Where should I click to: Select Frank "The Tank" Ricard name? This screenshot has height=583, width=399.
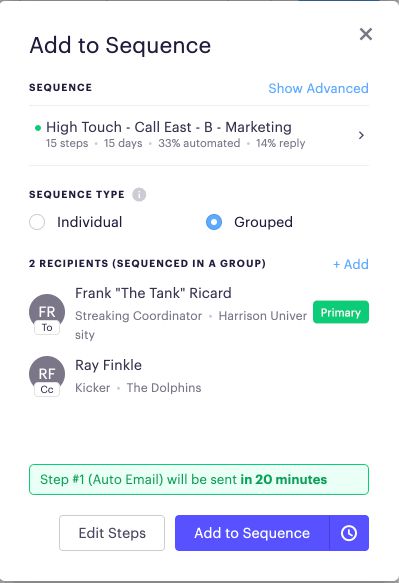click(153, 293)
